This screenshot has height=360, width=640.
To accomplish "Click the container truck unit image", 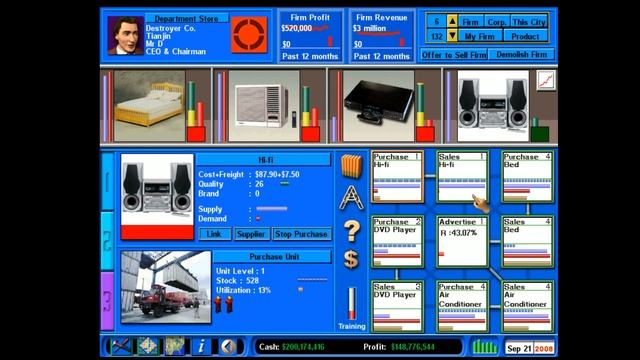I will 166,287.
